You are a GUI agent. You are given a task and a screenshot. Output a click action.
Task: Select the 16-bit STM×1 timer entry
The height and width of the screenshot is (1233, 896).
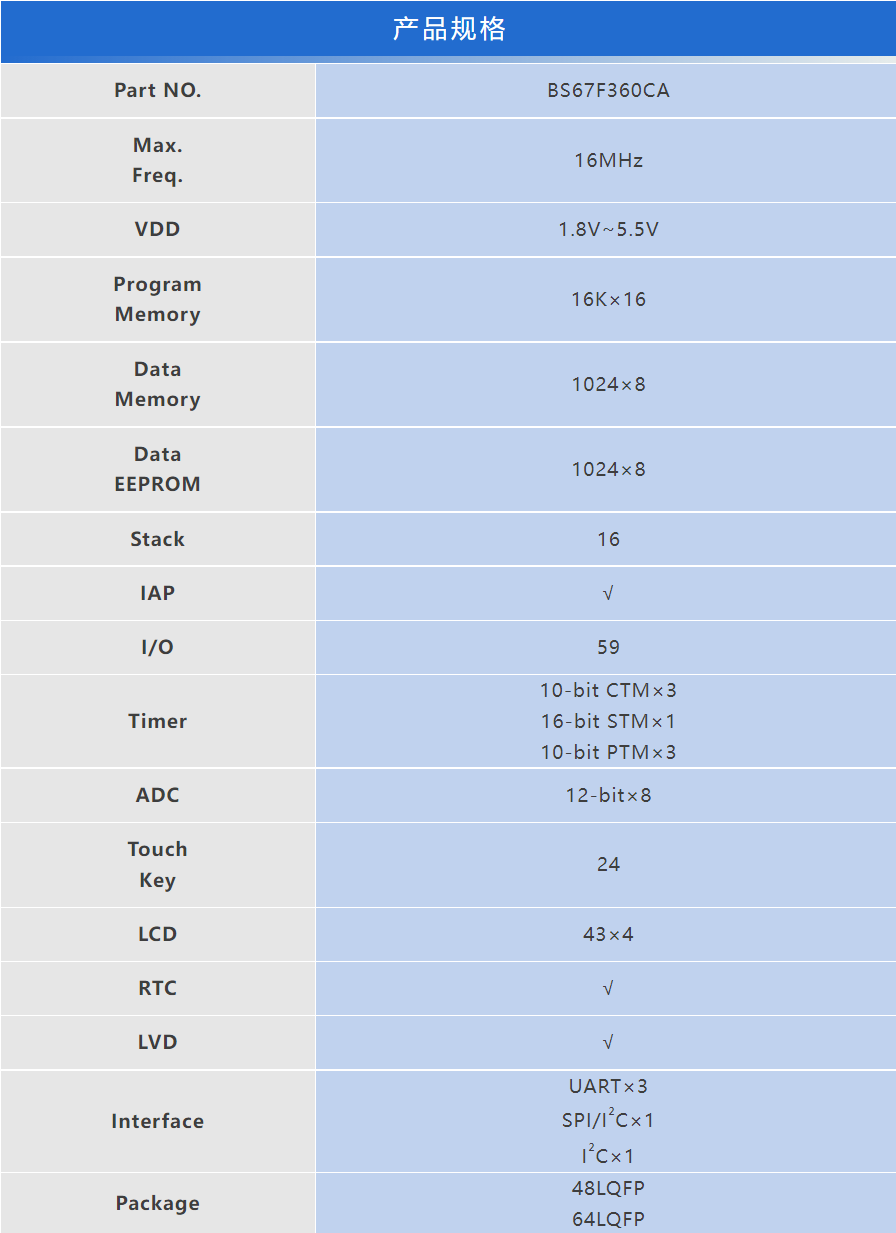click(608, 721)
